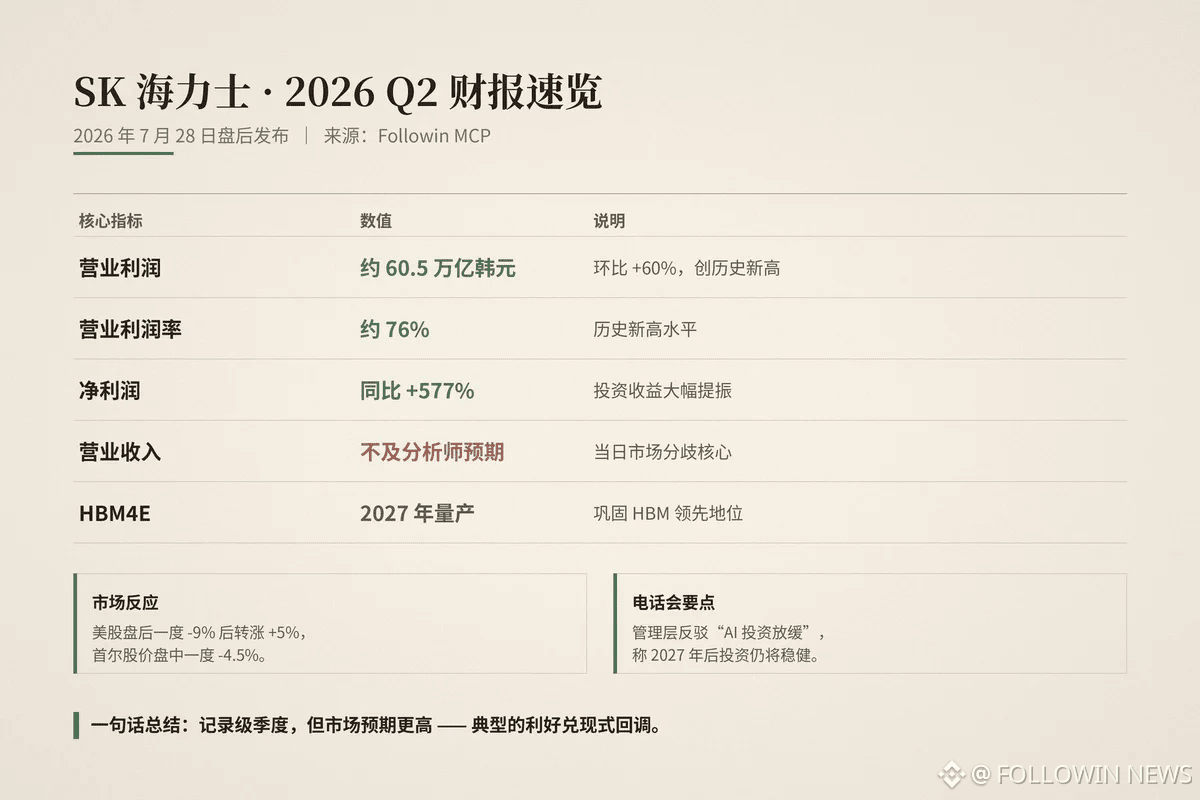The image size is (1200, 800).
Task: Click the source text 来源：Followin MCP
Action: tap(407, 136)
